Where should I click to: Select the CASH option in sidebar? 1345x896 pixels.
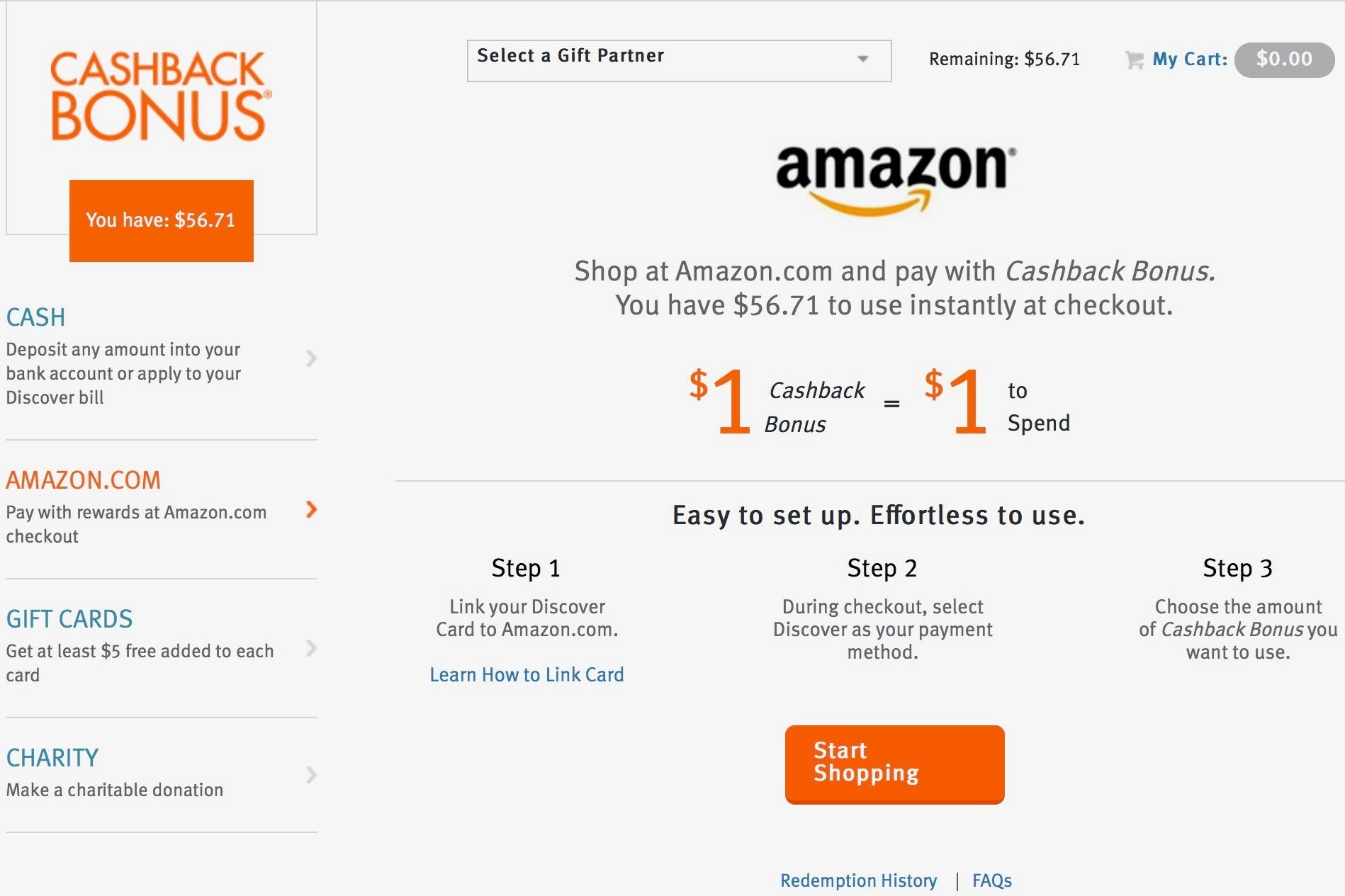35,318
